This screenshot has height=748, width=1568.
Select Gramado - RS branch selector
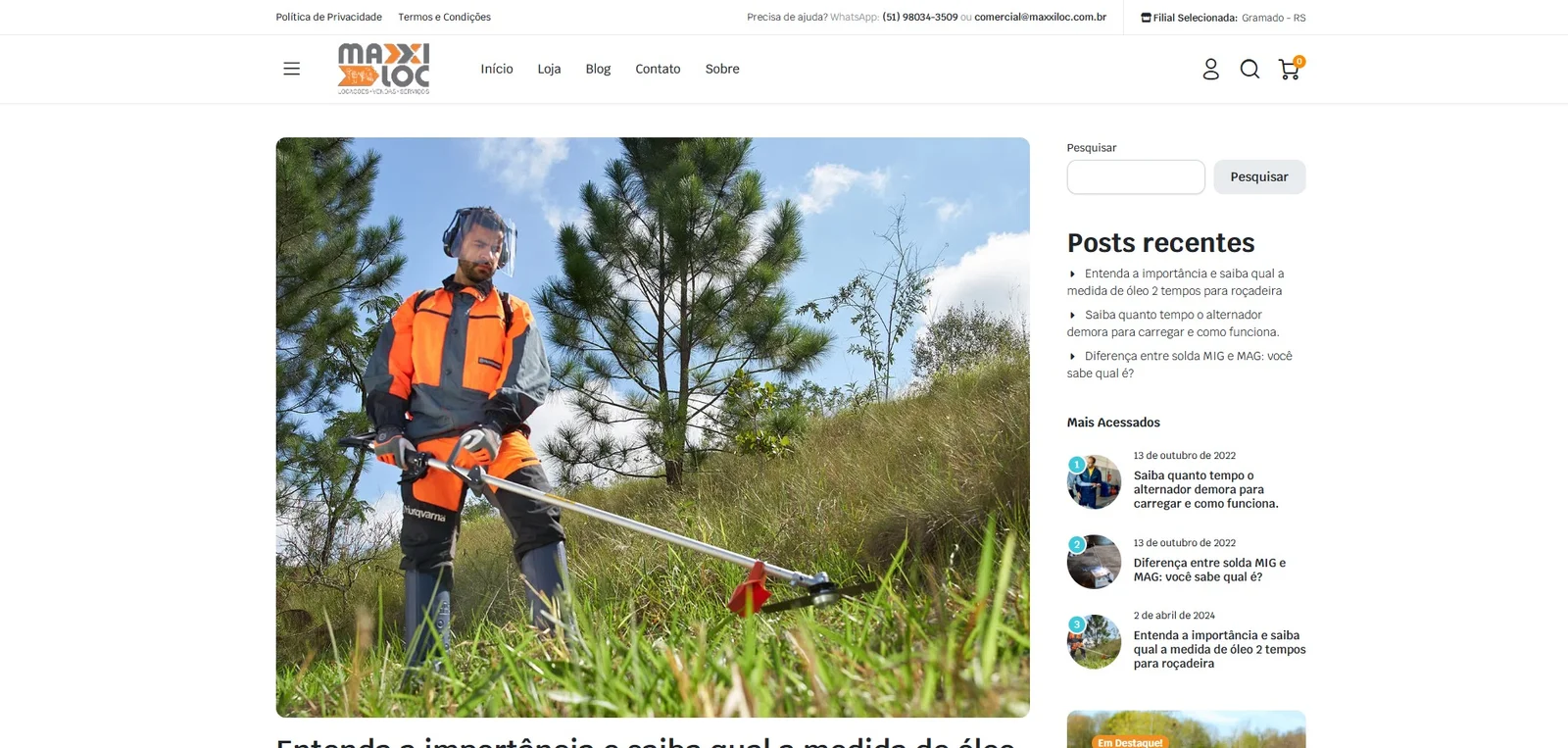coord(1273,18)
